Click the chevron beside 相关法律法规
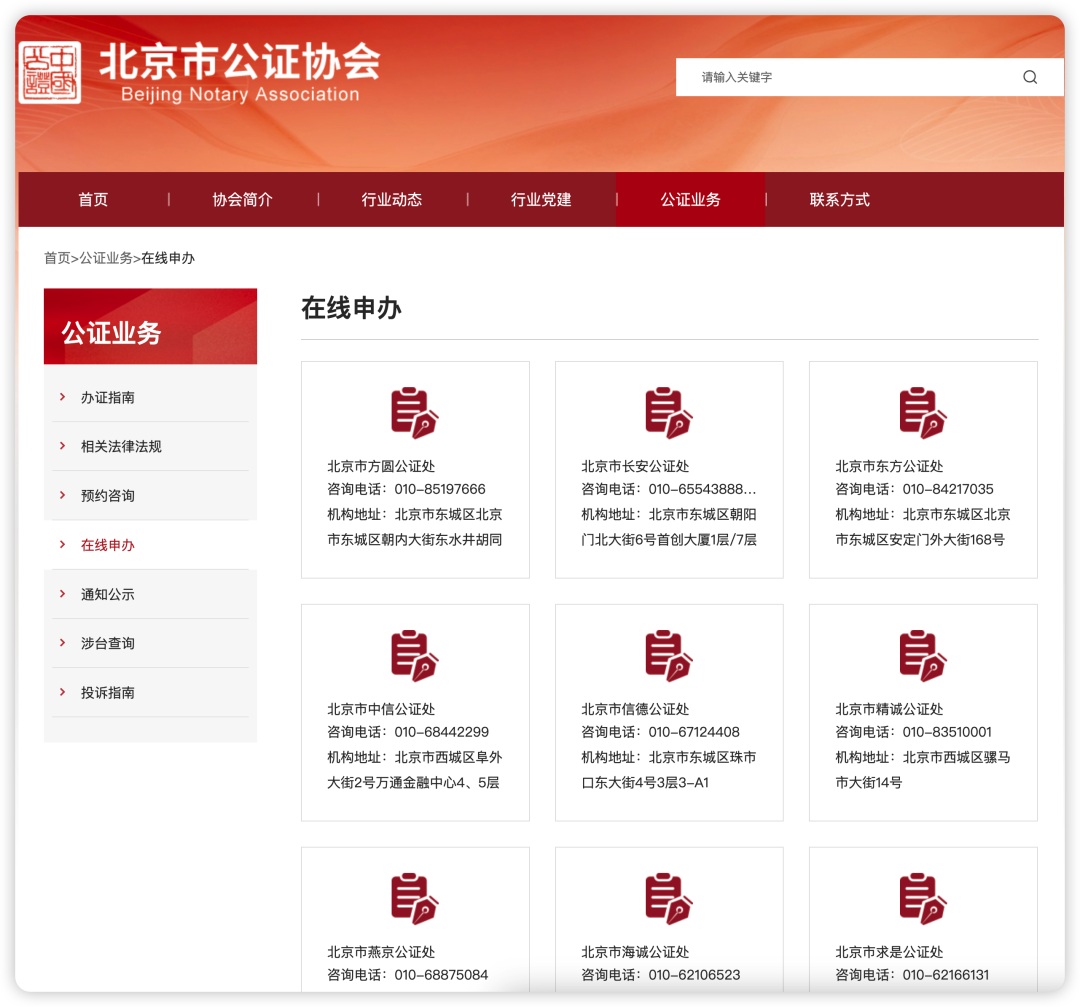 click(x=63, y=446)
